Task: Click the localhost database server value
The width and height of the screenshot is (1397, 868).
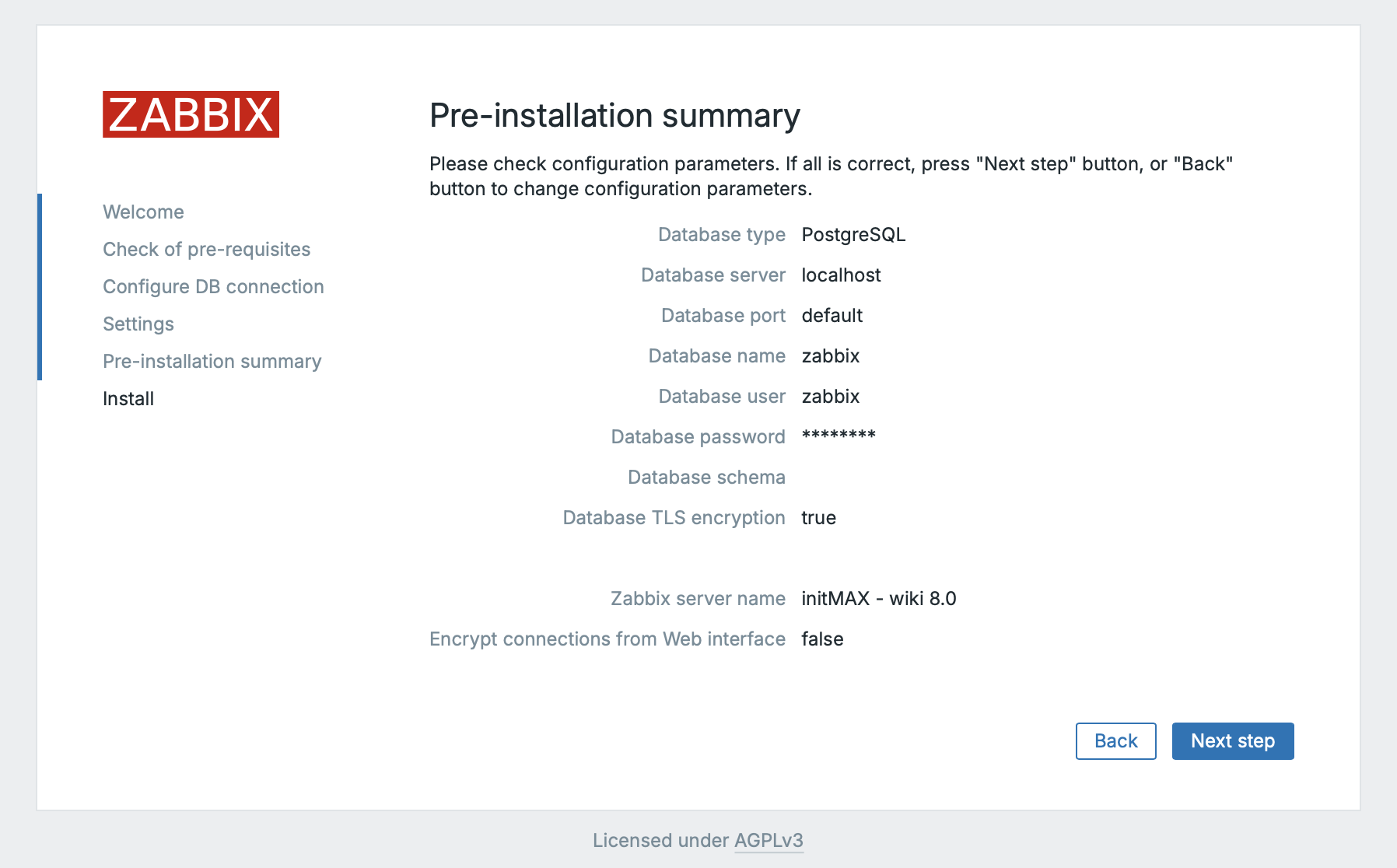Action: point(841,275)
